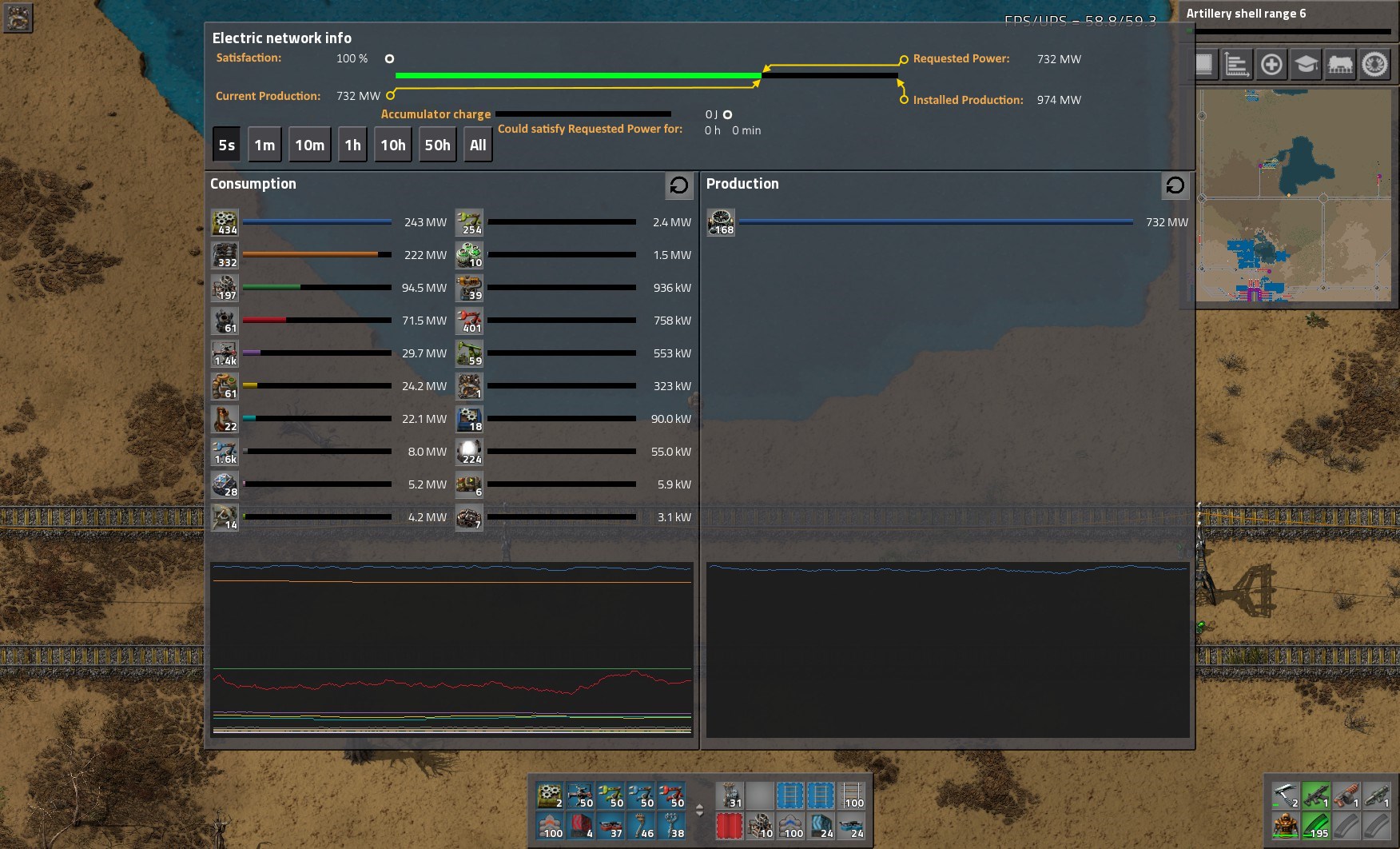Select the red long inserter hotbar slot

pyautogui.click(x=671, y=795)
